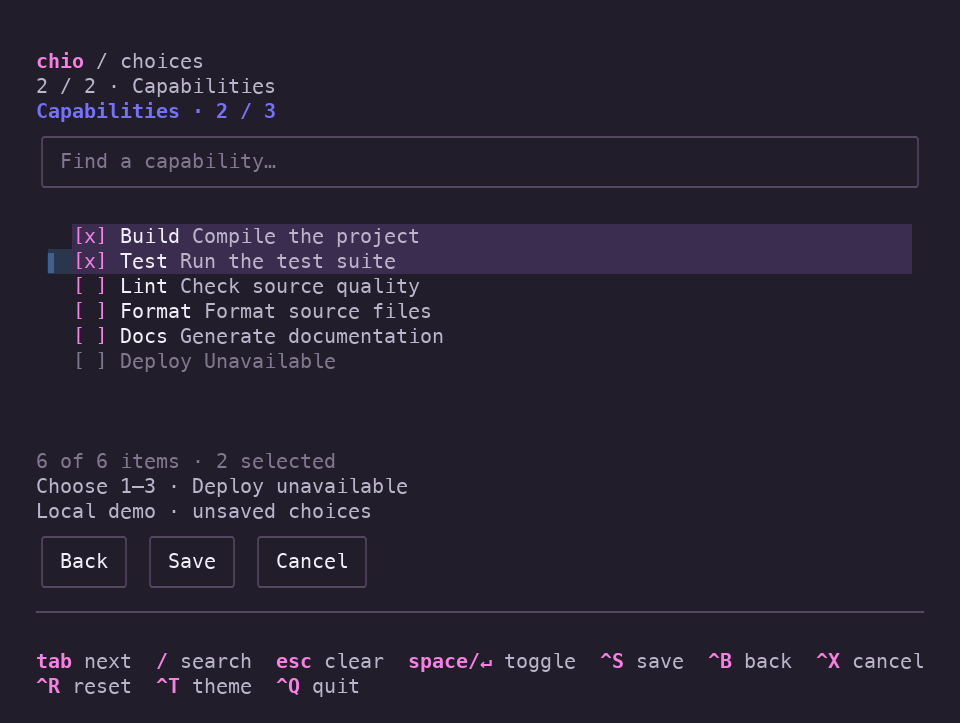Select the 'Generate documentation' description
Screen dimensions: 960x723
pos(312,337)
